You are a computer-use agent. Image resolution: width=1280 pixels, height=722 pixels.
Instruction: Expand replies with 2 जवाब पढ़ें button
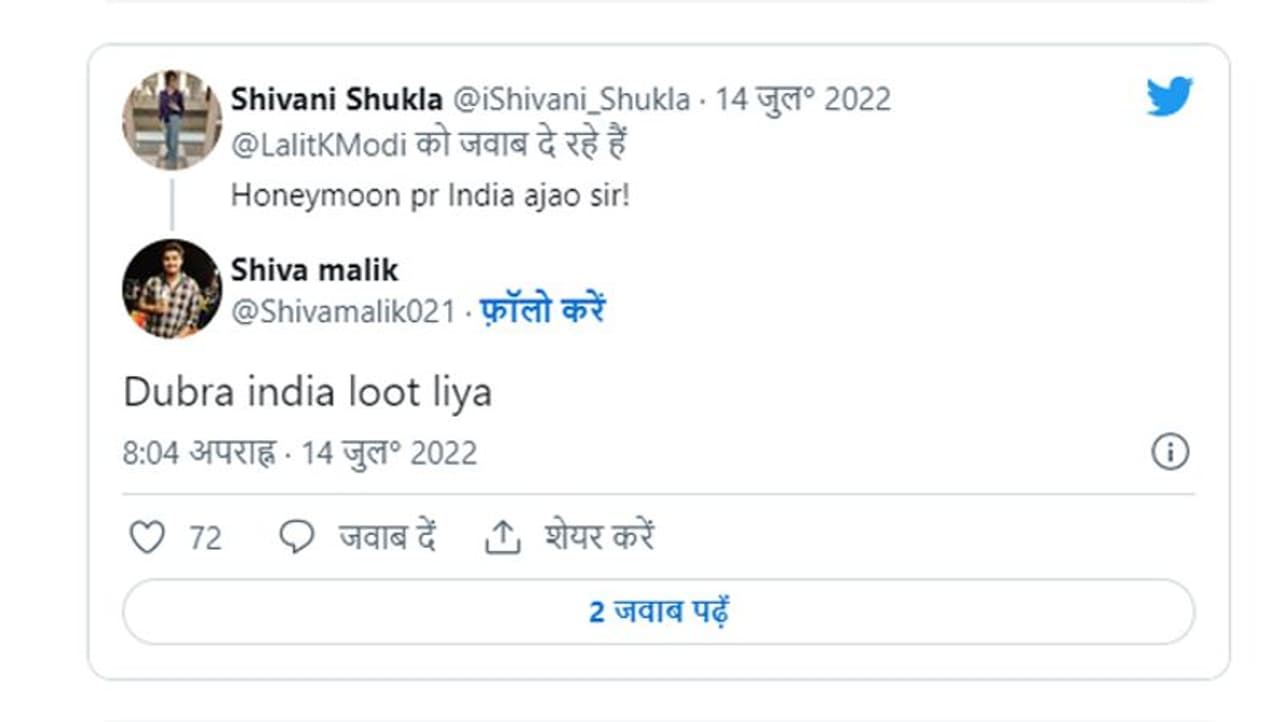tap(658, 611)
